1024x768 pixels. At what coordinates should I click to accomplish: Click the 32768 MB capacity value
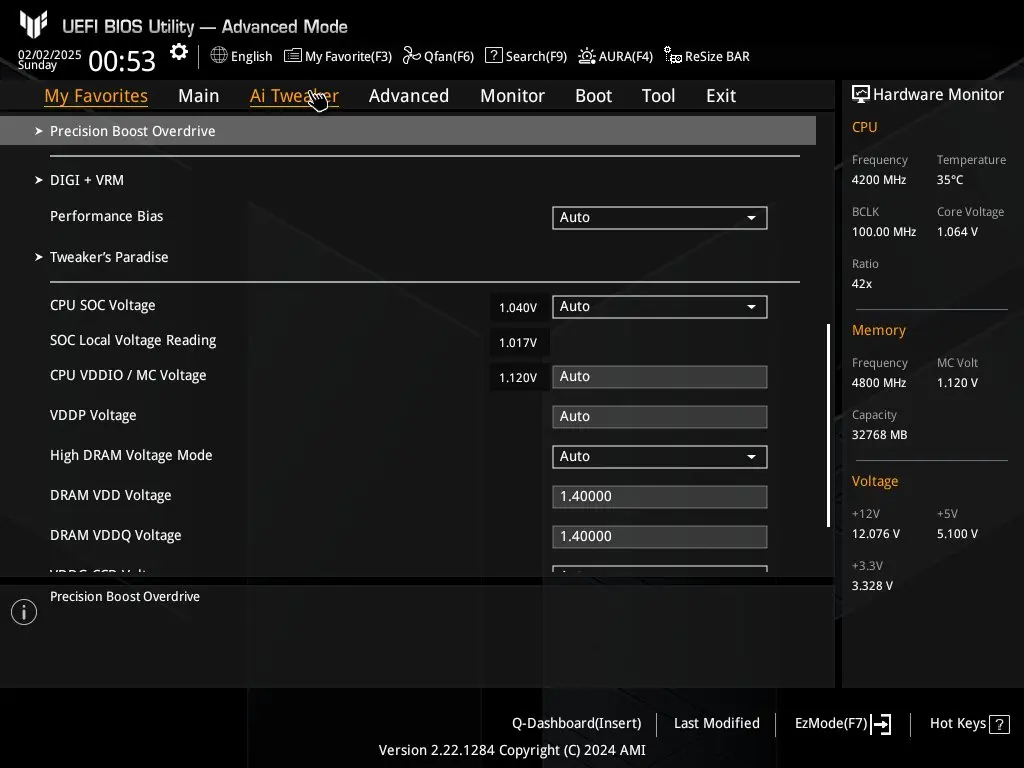879,435
